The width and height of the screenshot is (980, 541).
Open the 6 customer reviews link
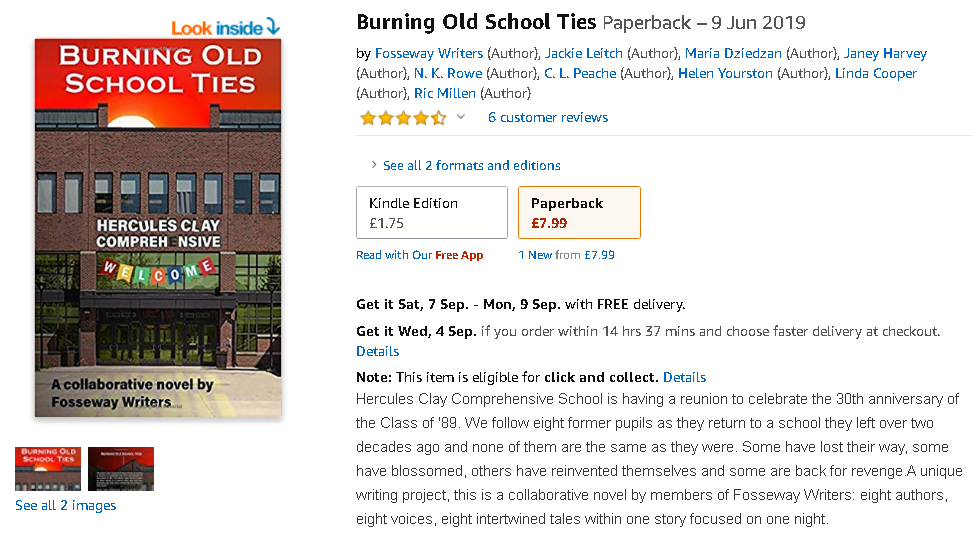548,117
